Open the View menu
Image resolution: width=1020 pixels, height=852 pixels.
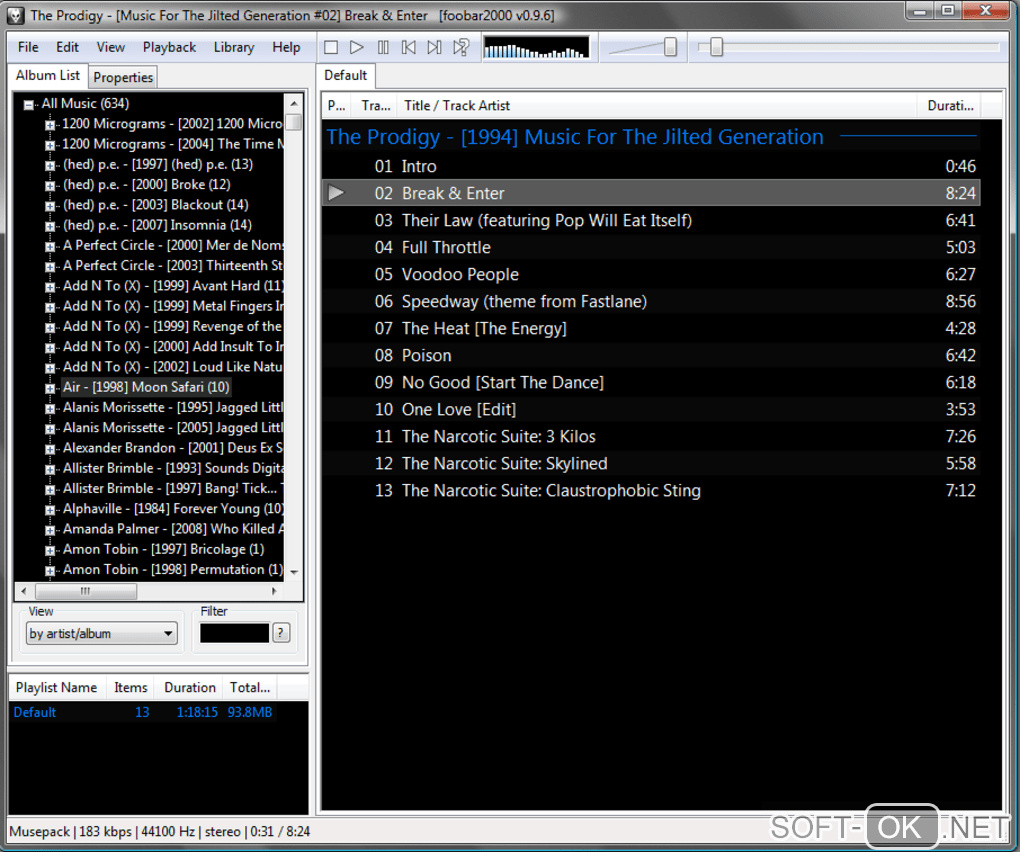pos(111,47)
